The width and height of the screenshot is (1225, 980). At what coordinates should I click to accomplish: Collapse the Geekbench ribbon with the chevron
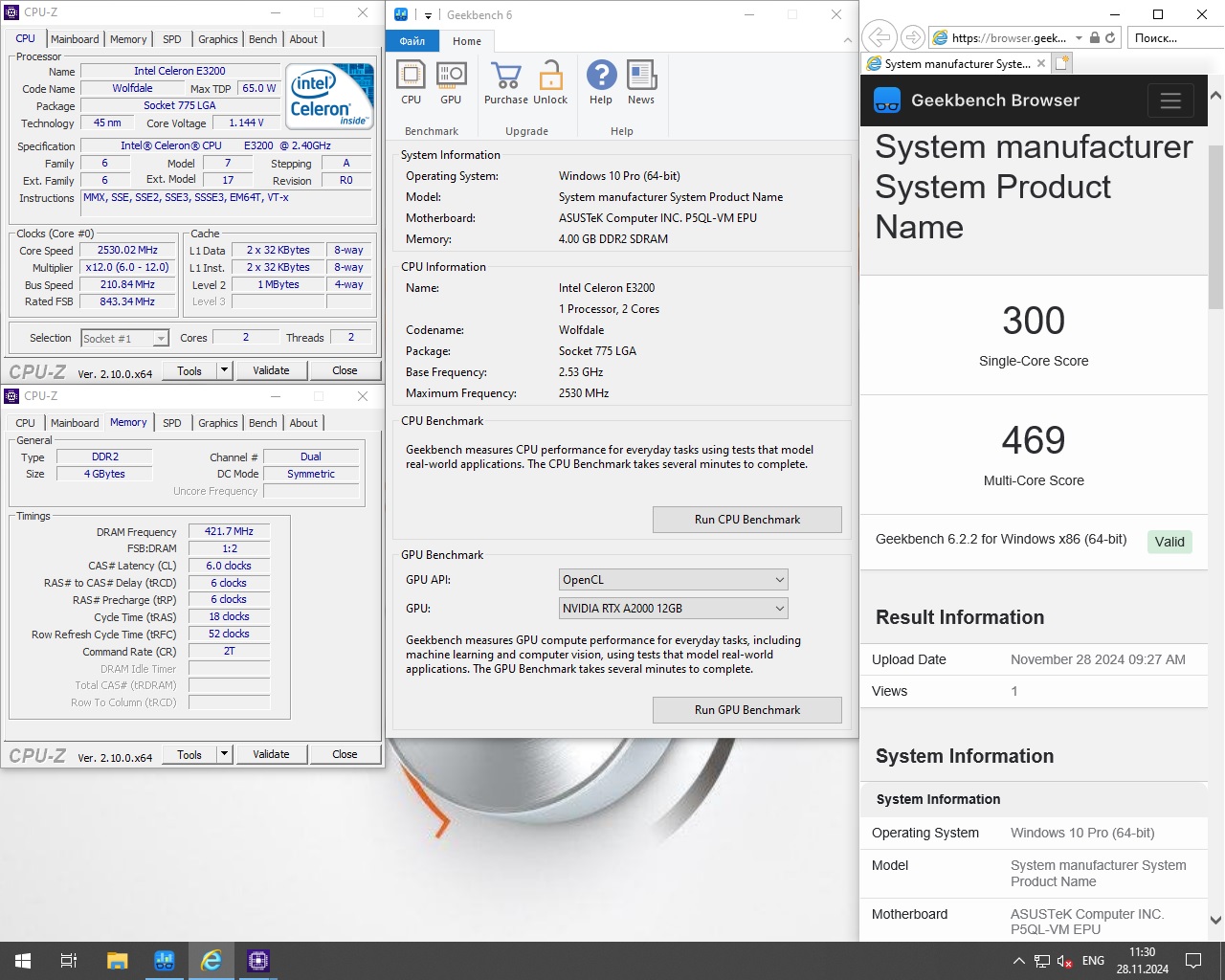[847, 40]
